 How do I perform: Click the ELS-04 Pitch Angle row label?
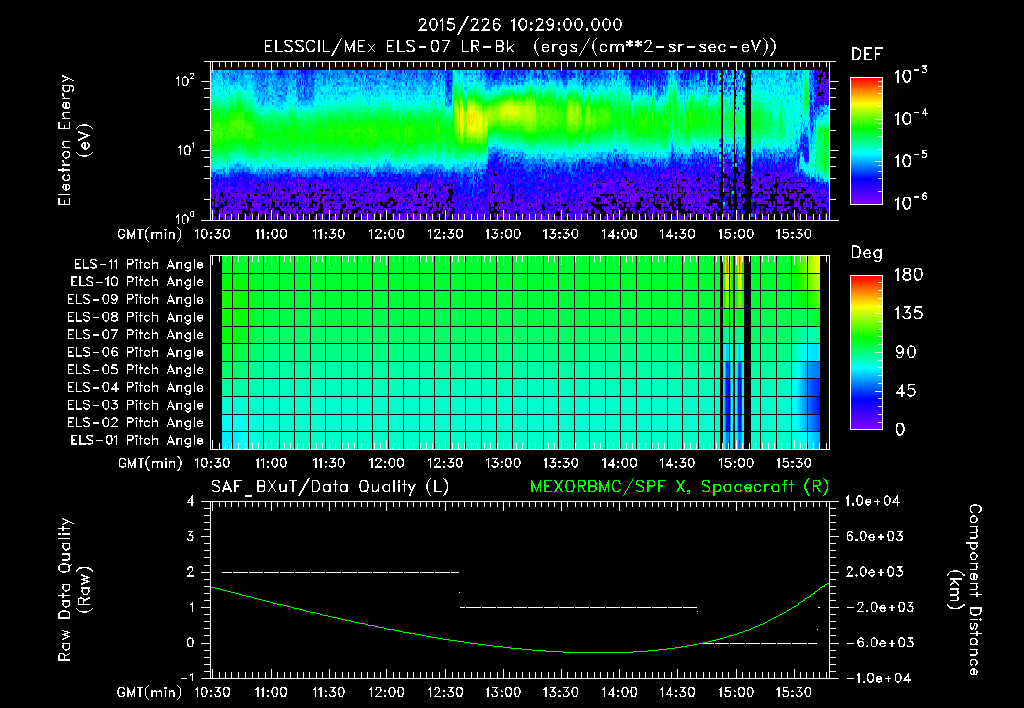[136, 387]
